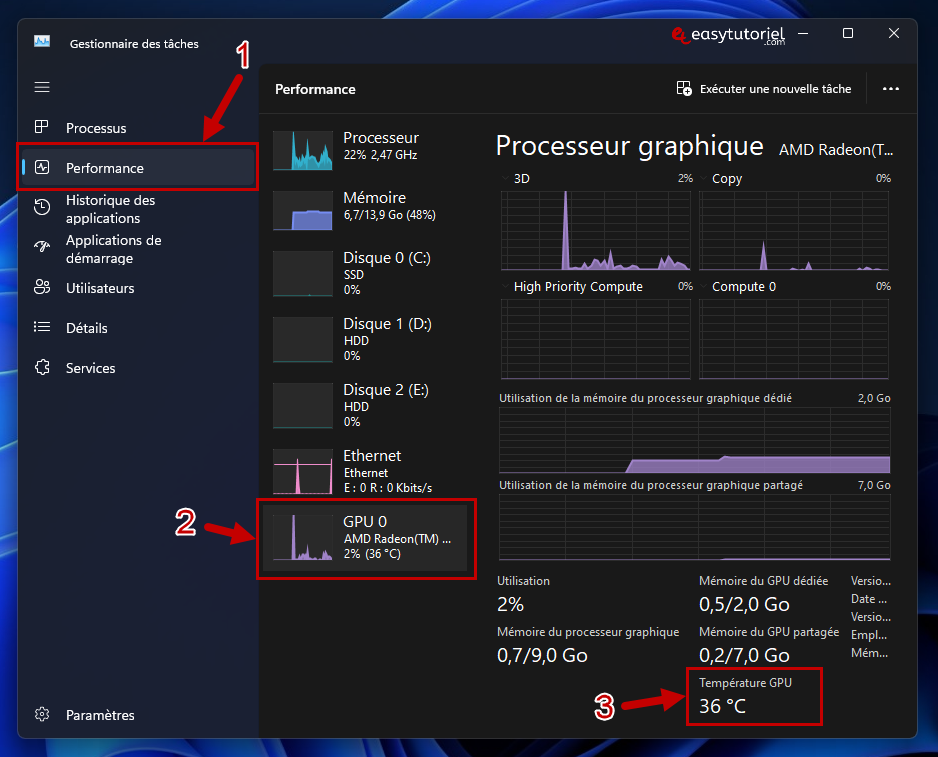The height and width of the screenshot is (757, 938).
Task: Select Disque 0 (C:) SSD item
Action: (365, 273)
